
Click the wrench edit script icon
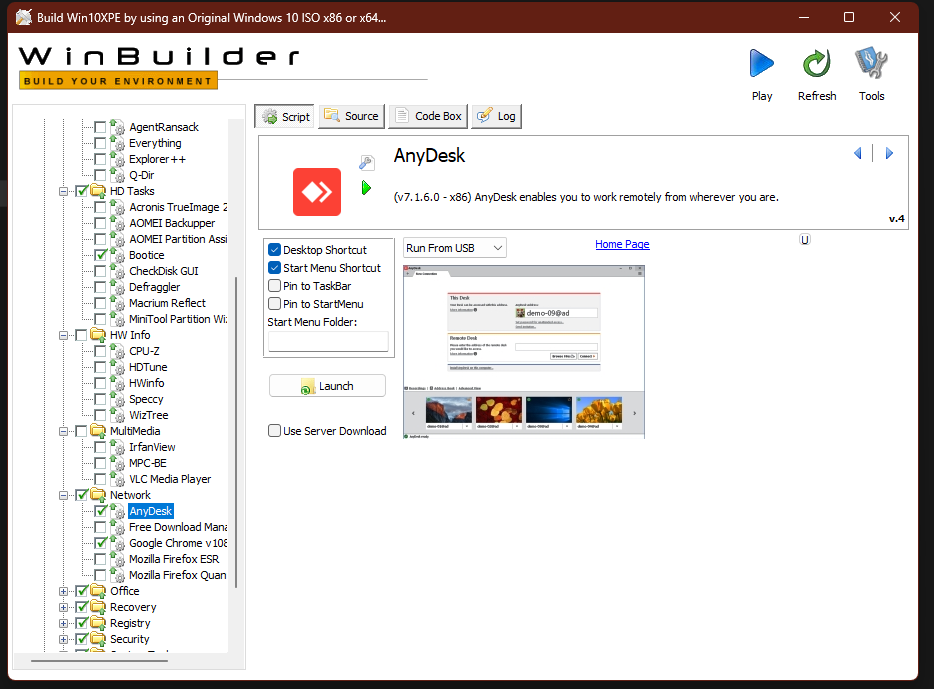(366, 162)
